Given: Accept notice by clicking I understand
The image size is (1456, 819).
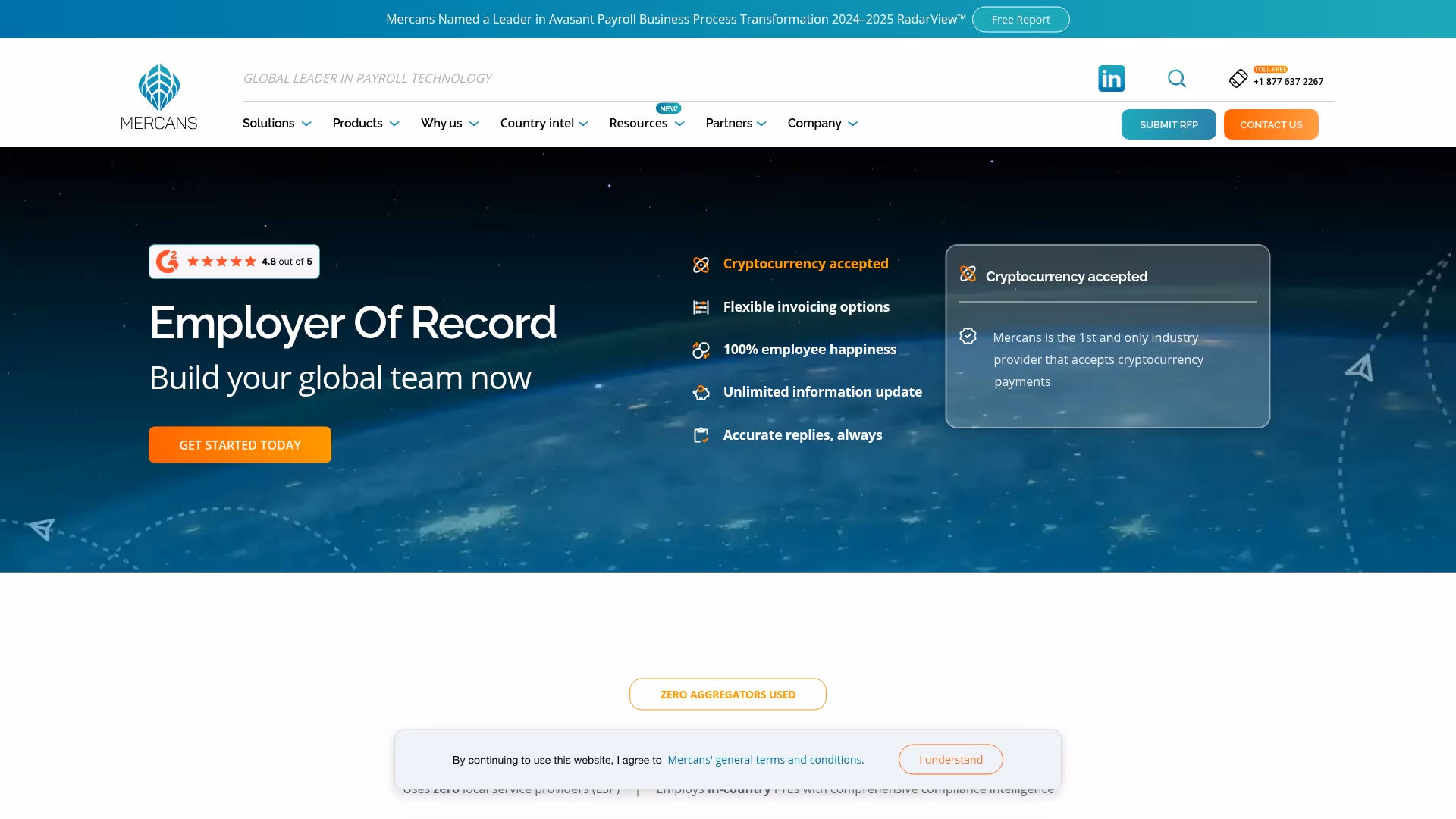Looking at the screenshot, I should point(950,759).
